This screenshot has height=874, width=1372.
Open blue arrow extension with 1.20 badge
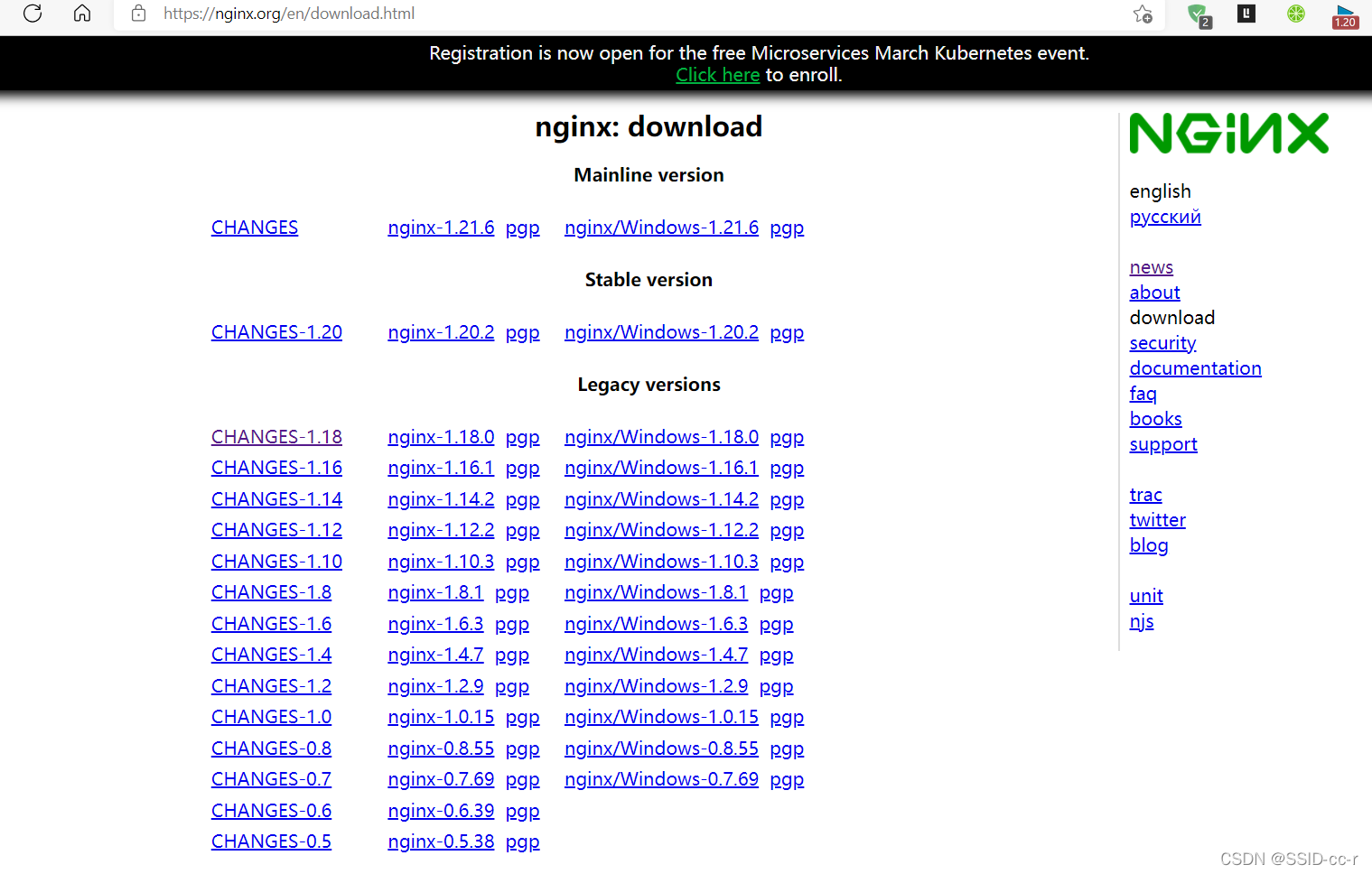click(1346, 15)
